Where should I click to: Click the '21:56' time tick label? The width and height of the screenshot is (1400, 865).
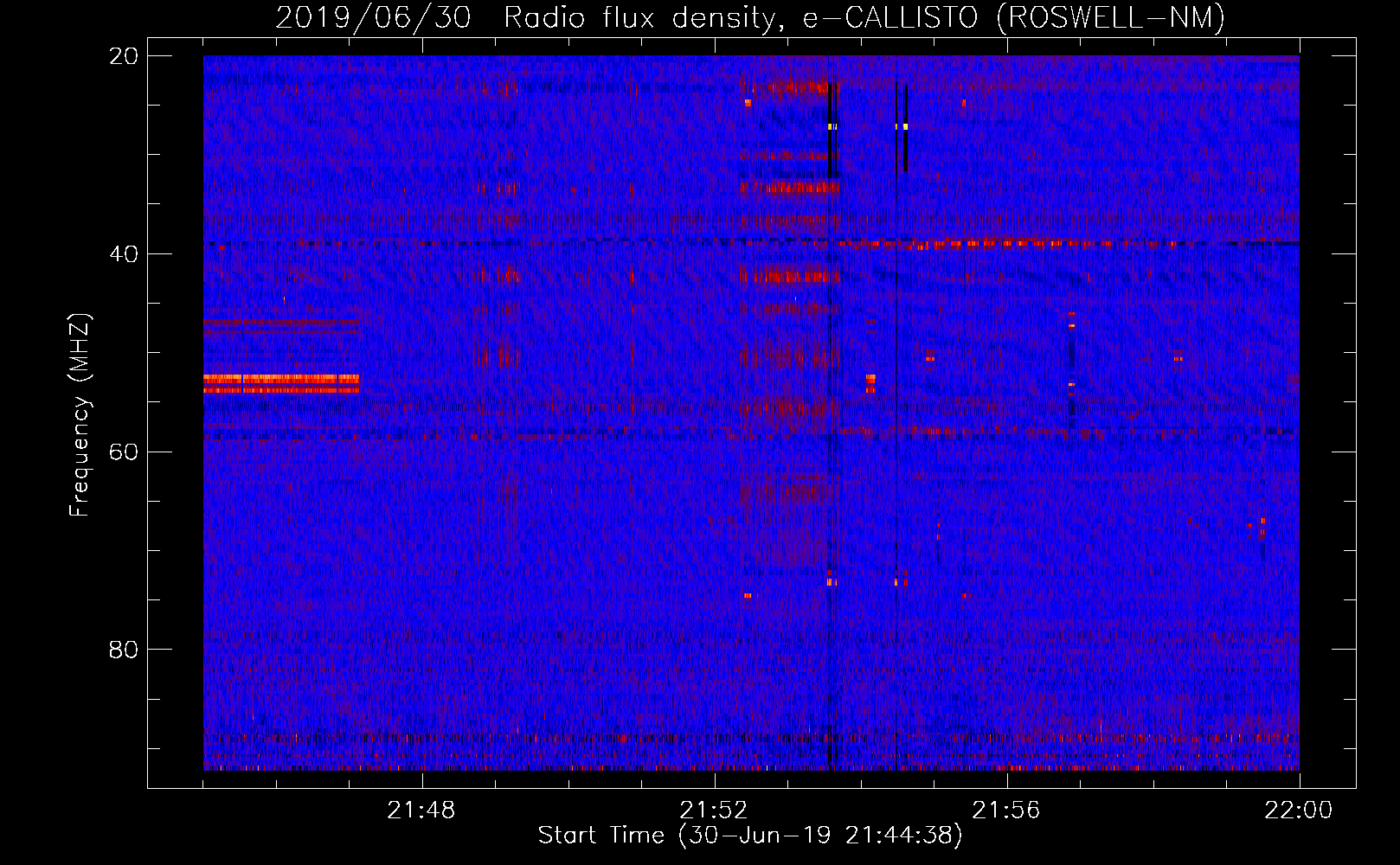coord(1006,811)
